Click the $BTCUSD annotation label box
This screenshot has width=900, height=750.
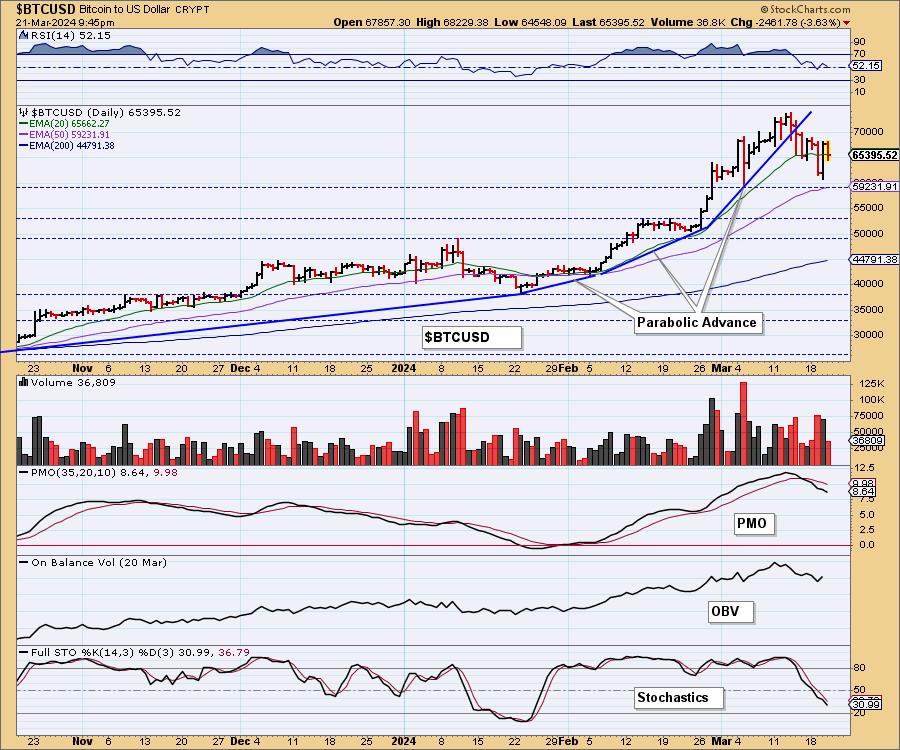[472, 337]
